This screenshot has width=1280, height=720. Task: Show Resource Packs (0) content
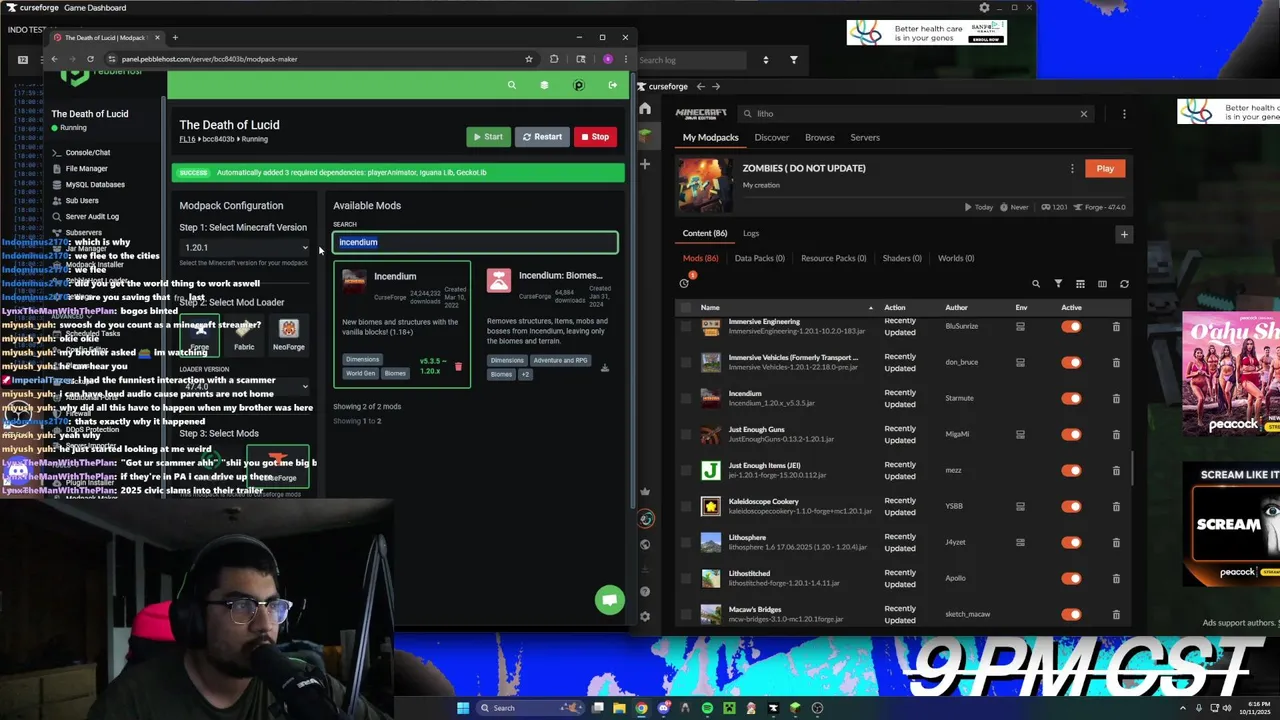pos(833,259)
